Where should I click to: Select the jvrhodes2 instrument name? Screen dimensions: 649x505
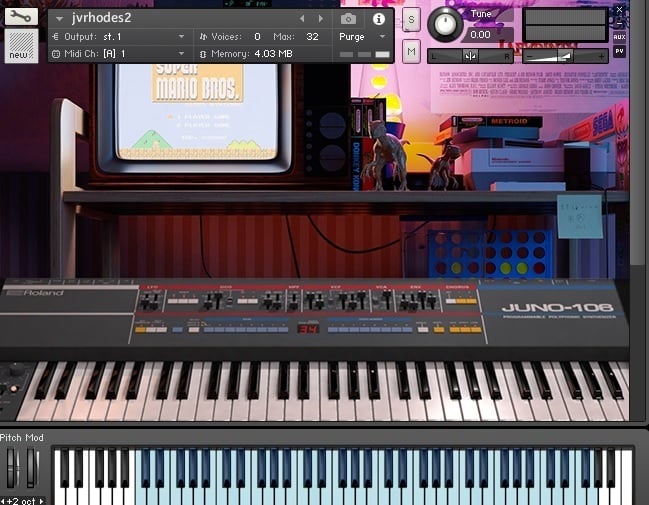[x=101, y=18]
